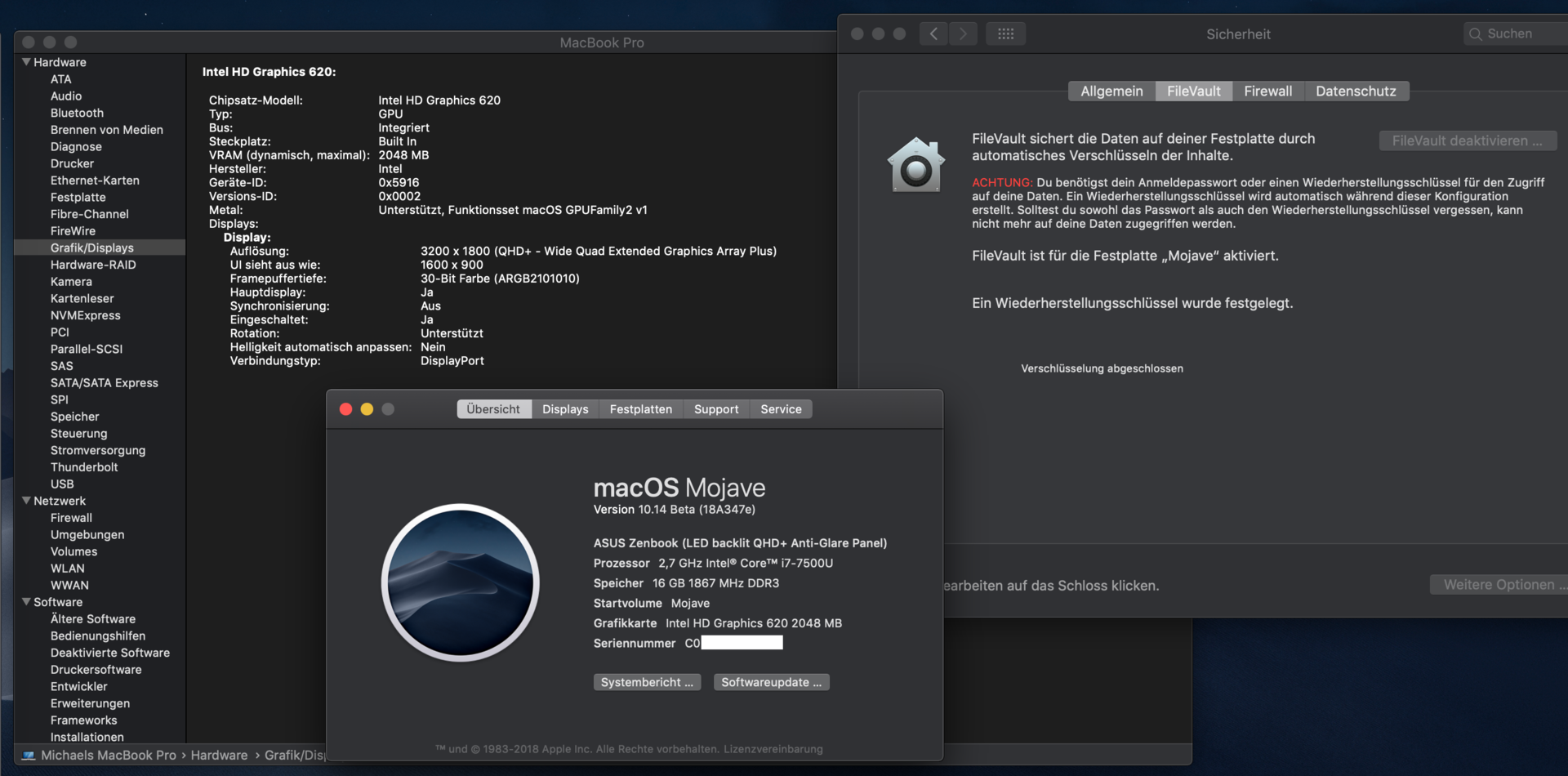Select Stromversorgung in the sidebar
The height and width of the screenshot is (776, 1568).
(98, 450)
